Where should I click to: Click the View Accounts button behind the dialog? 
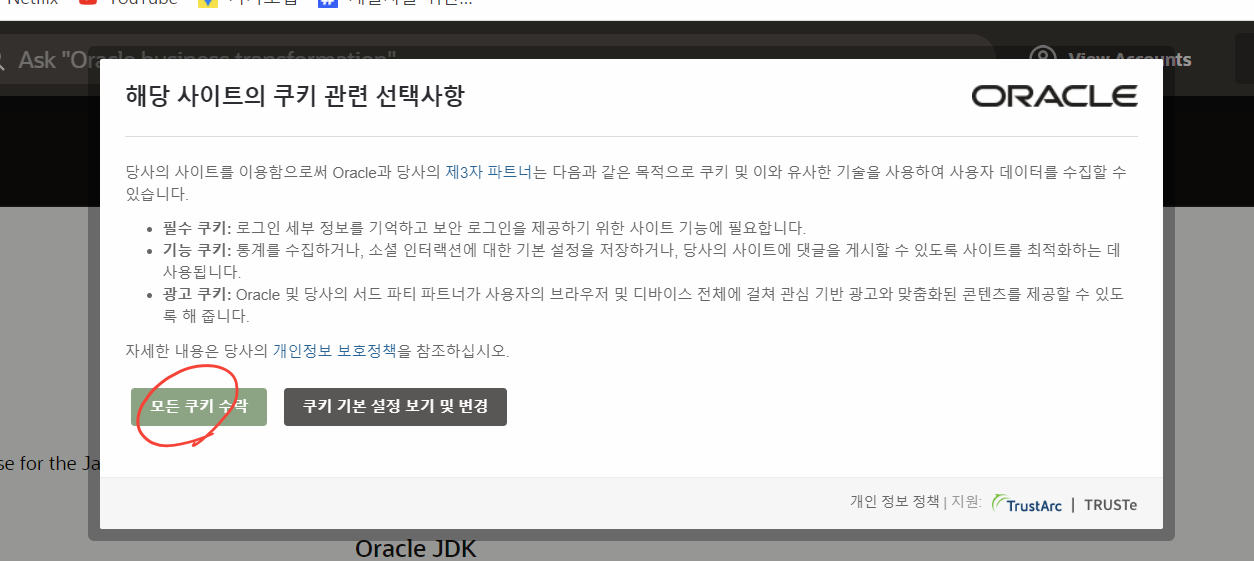1129,59
